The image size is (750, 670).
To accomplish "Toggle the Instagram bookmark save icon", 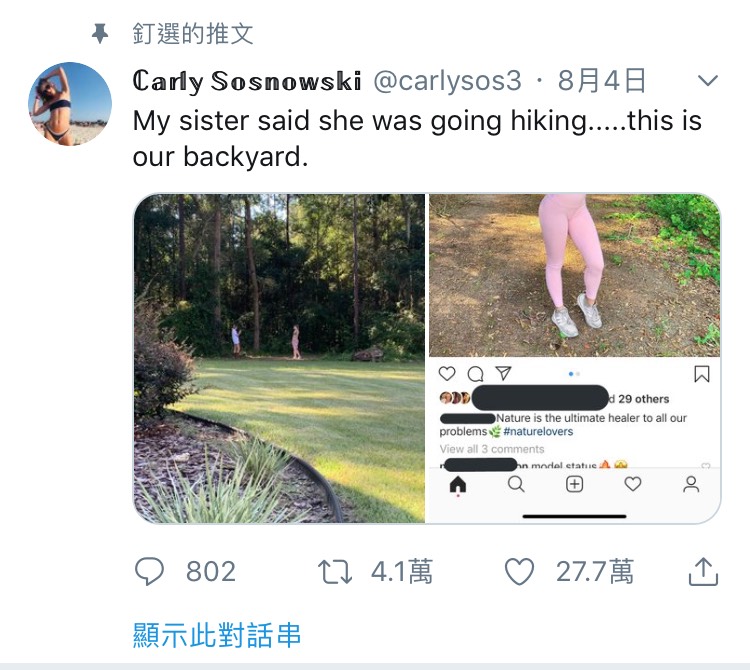I will click(701, 374).
